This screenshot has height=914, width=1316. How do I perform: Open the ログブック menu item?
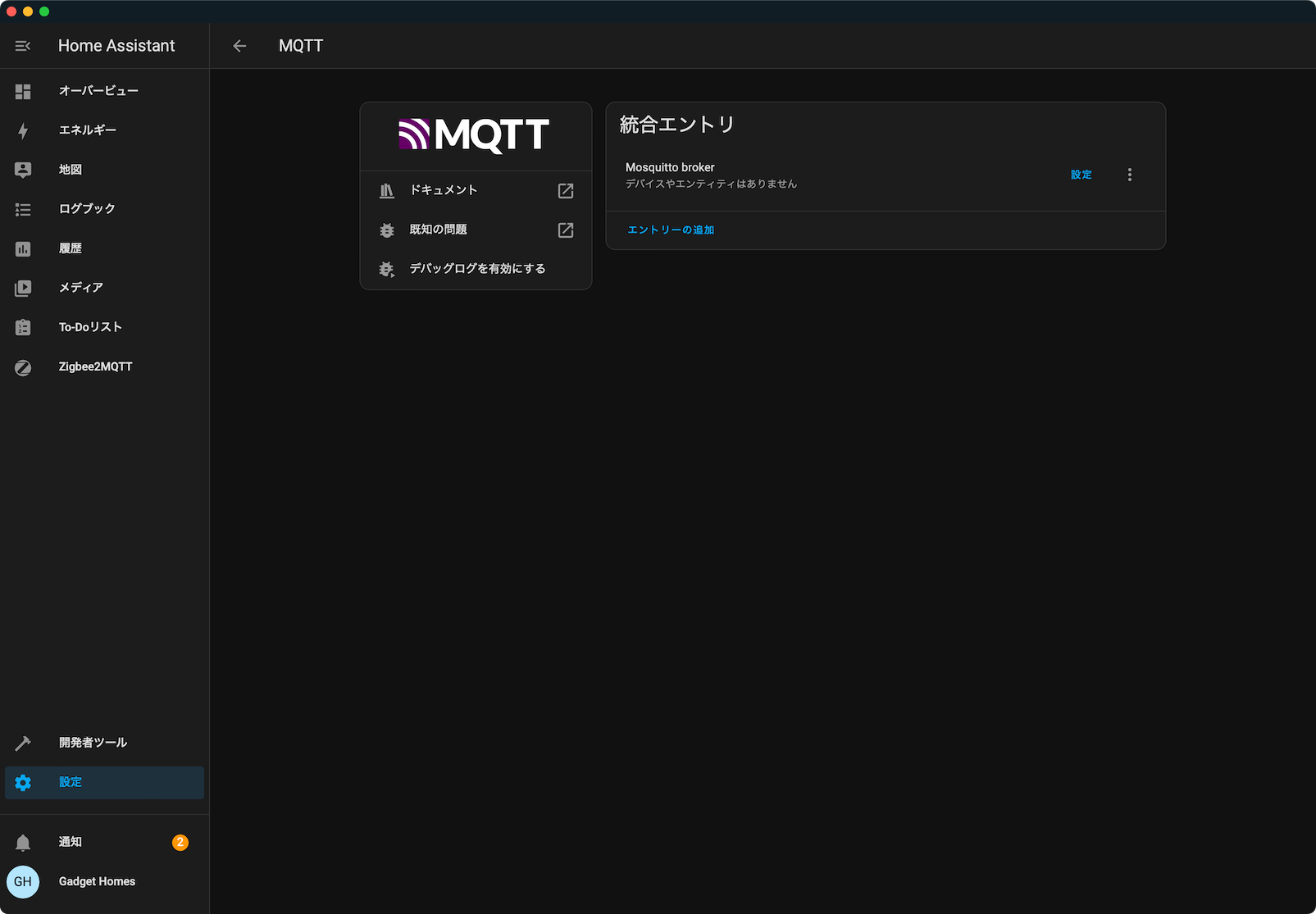(104, 209)
